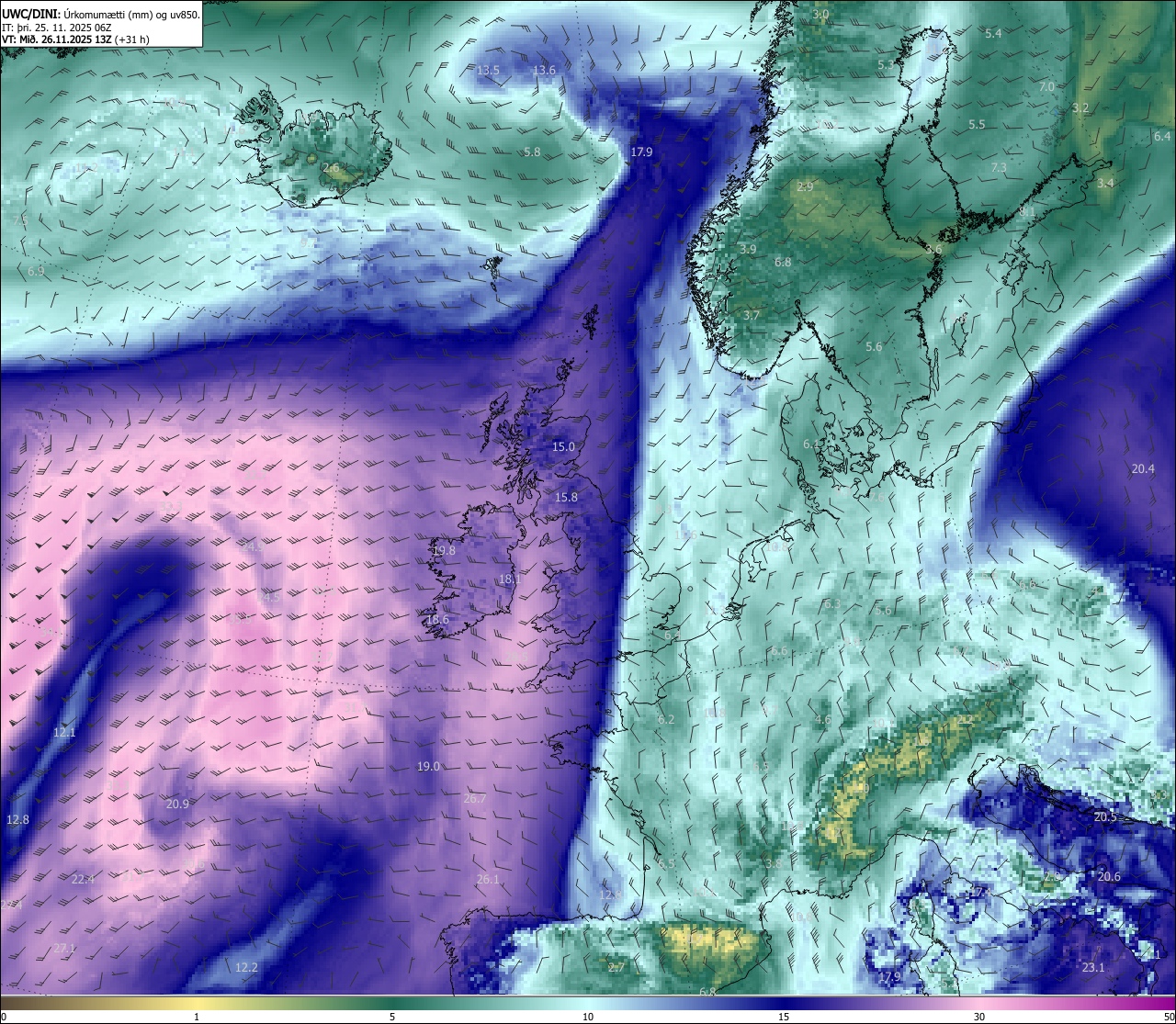The height and width of the screenshot is (1024, 1176).
Task: Click the 20.6 value label
Action: tap(1109, 876)
